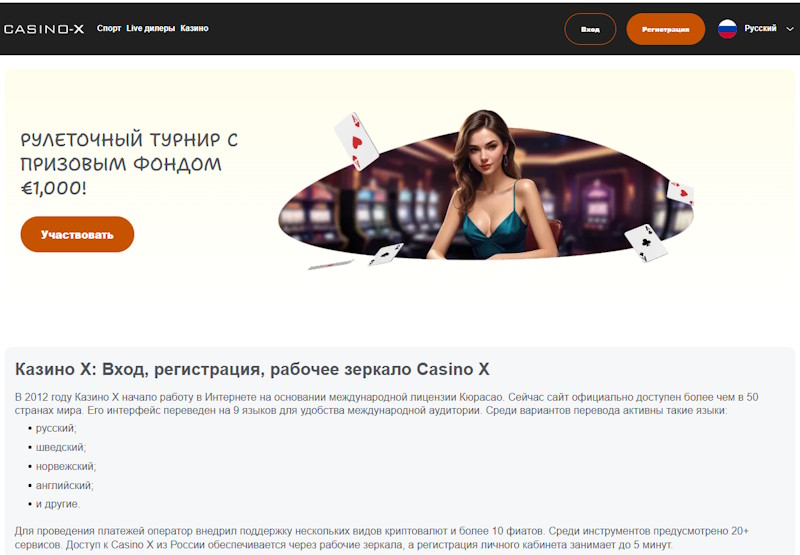Click the Казино X article heading
The width and height of the screenshot is (800, 555).
click(252, 369)
